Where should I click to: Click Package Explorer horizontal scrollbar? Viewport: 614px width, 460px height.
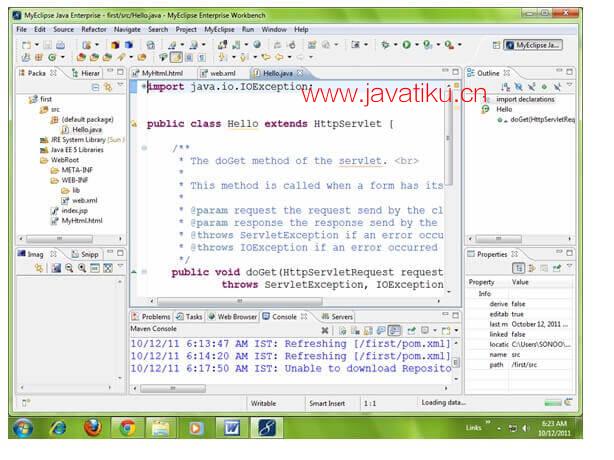tap(59, 238)
